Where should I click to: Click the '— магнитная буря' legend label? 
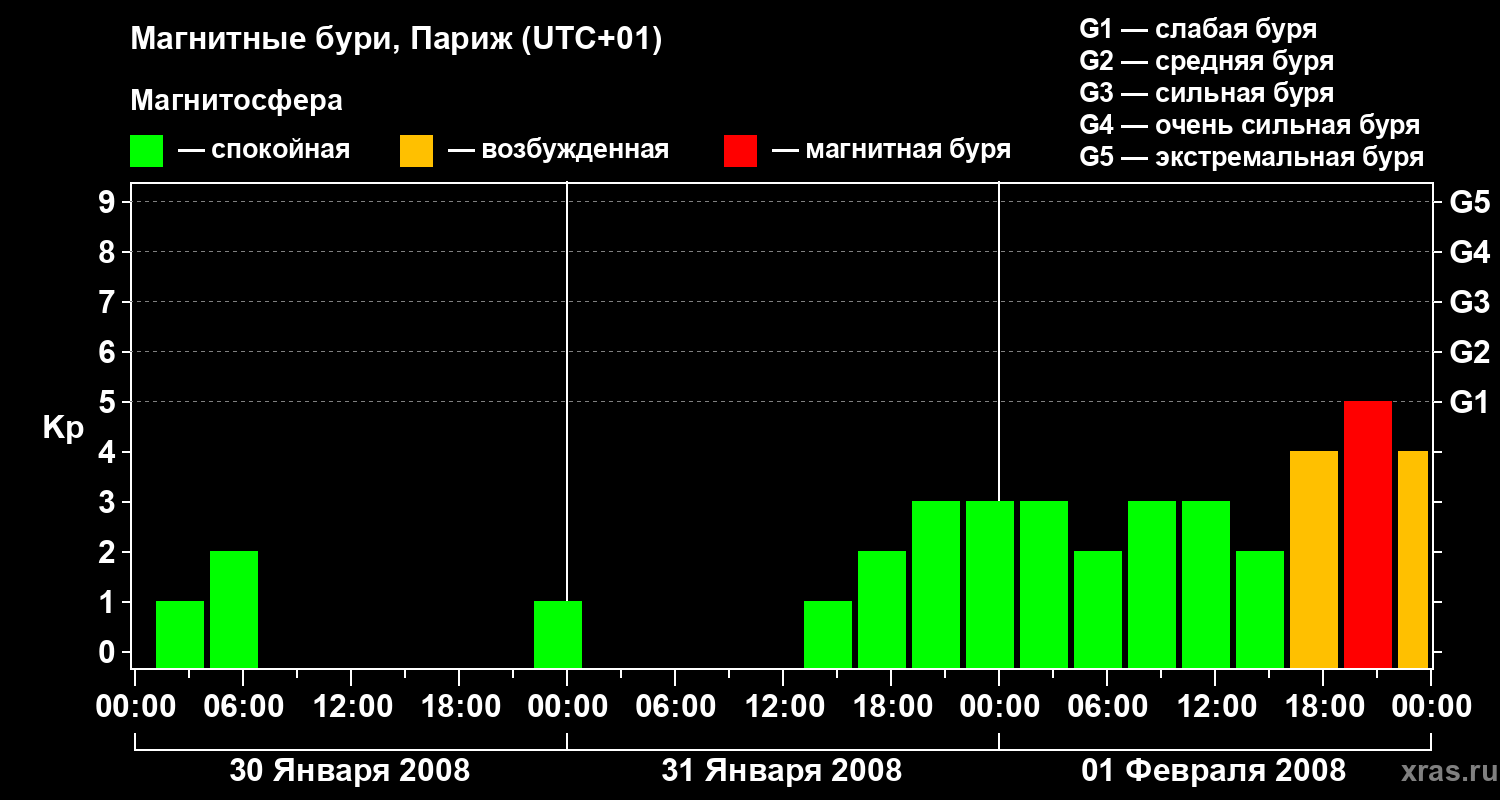coord(892,150)
